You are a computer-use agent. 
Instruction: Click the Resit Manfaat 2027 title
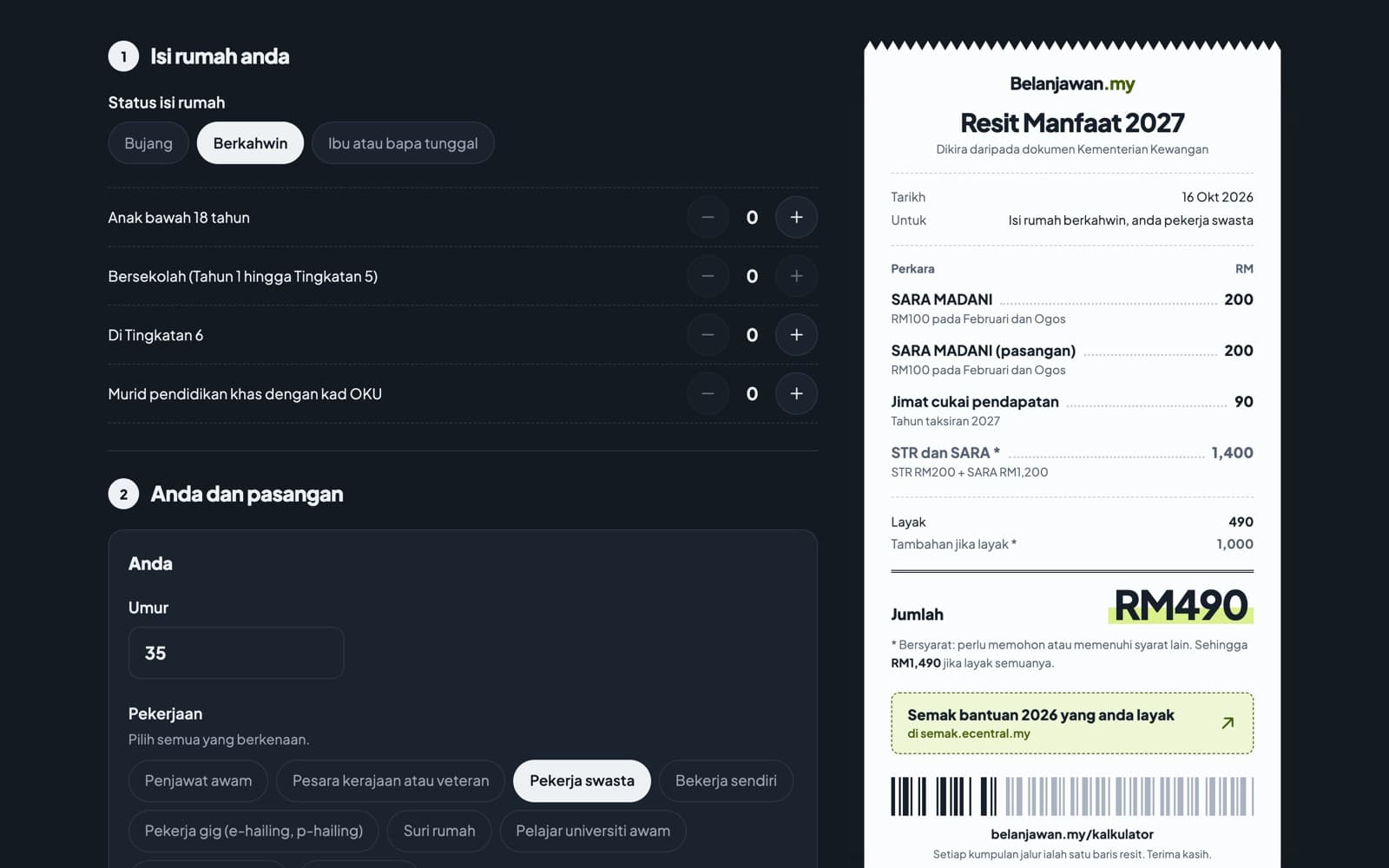pyautogui.click(x=1072, y=122)
